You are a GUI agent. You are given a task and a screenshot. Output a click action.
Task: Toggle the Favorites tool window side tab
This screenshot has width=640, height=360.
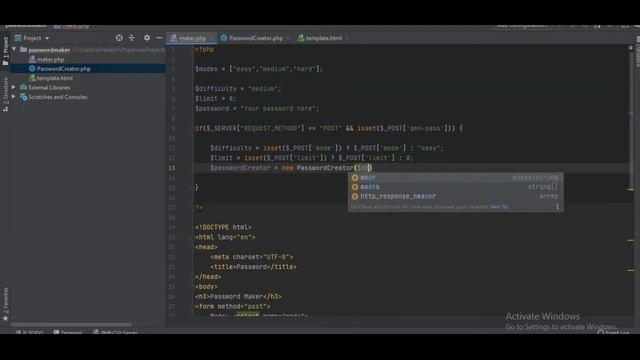[x=5, y=304]
